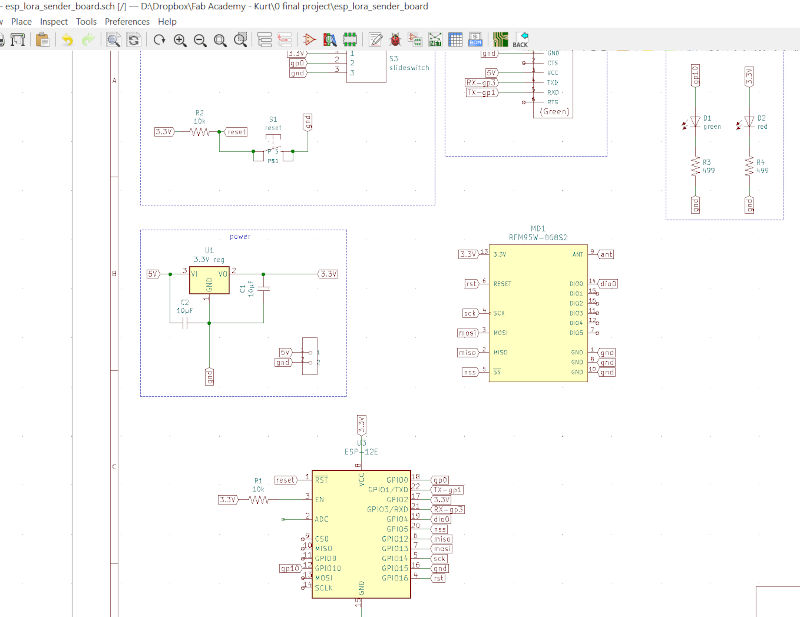Click the Leave sheet icon

pyautogui.click(x=285, y=40)
